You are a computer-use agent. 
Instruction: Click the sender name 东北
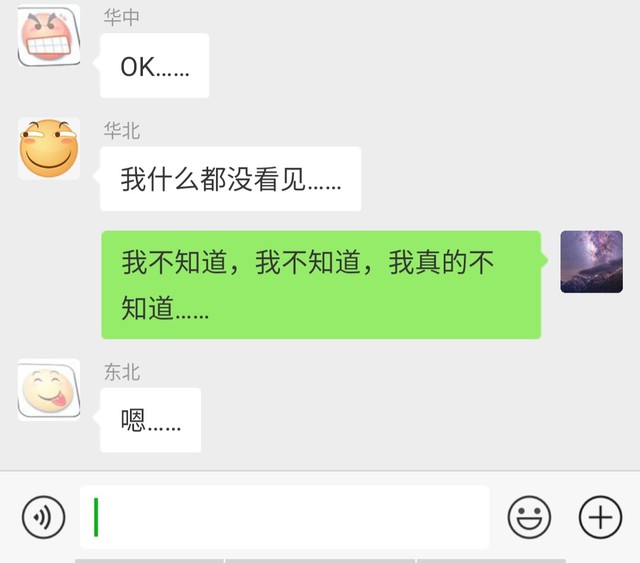click(x=122, y=372)
